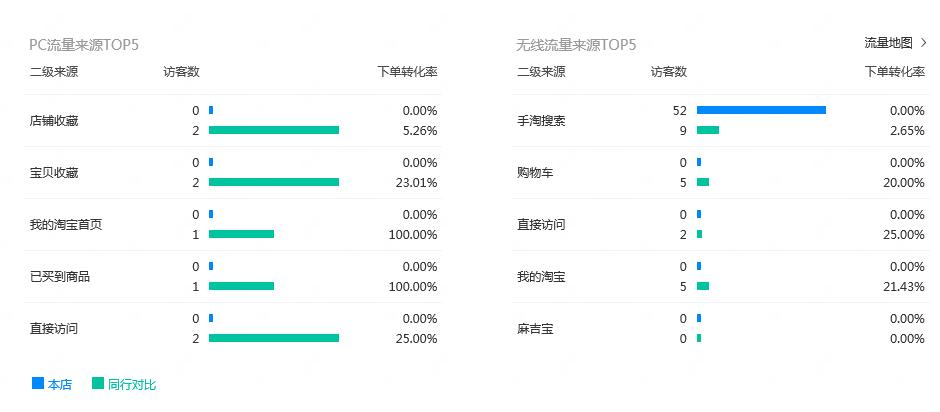This screenshot has width=940, height=412.
Task: Expand the arrow next to 流量地图
Action: tap(924, 43)
